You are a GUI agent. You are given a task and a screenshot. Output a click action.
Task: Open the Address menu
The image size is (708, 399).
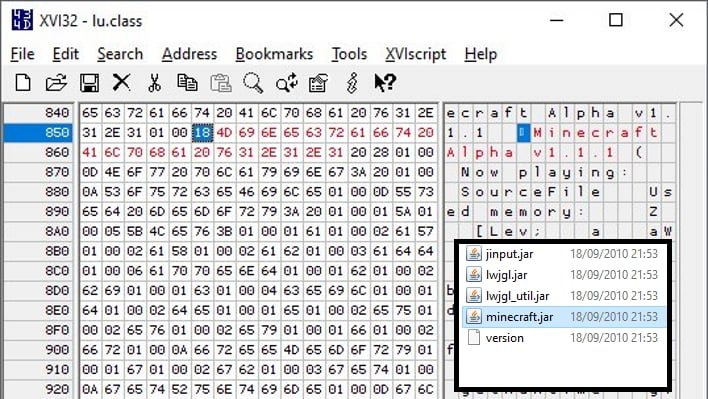click(190, 54)
